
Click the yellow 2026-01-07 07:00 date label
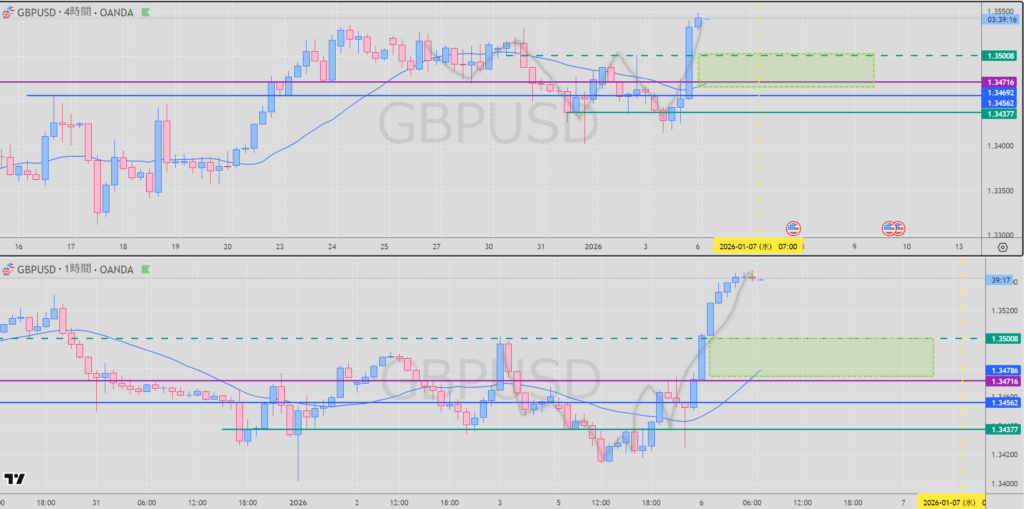pos(758,245)
